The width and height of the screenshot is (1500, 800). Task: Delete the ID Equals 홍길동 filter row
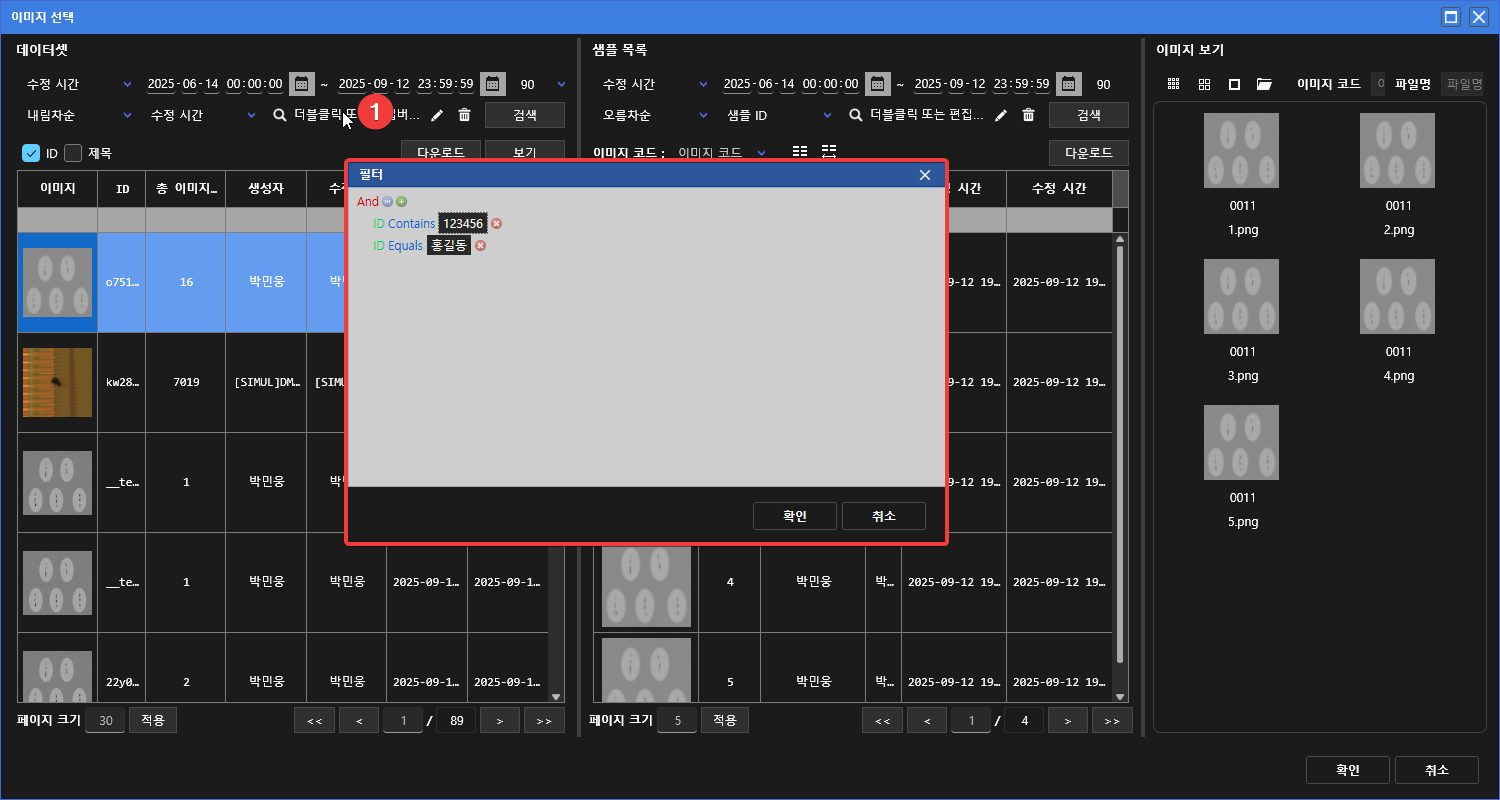[480, 246]
